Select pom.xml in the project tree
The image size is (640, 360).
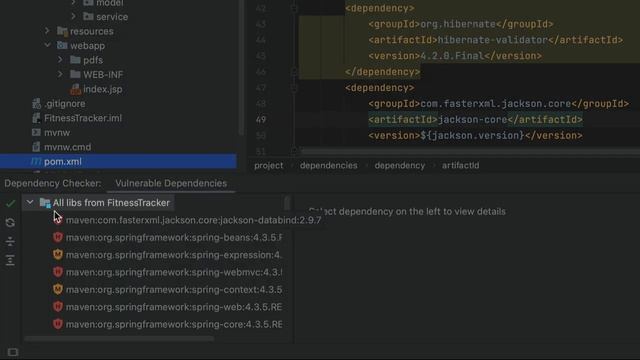(x=118, y=162)
